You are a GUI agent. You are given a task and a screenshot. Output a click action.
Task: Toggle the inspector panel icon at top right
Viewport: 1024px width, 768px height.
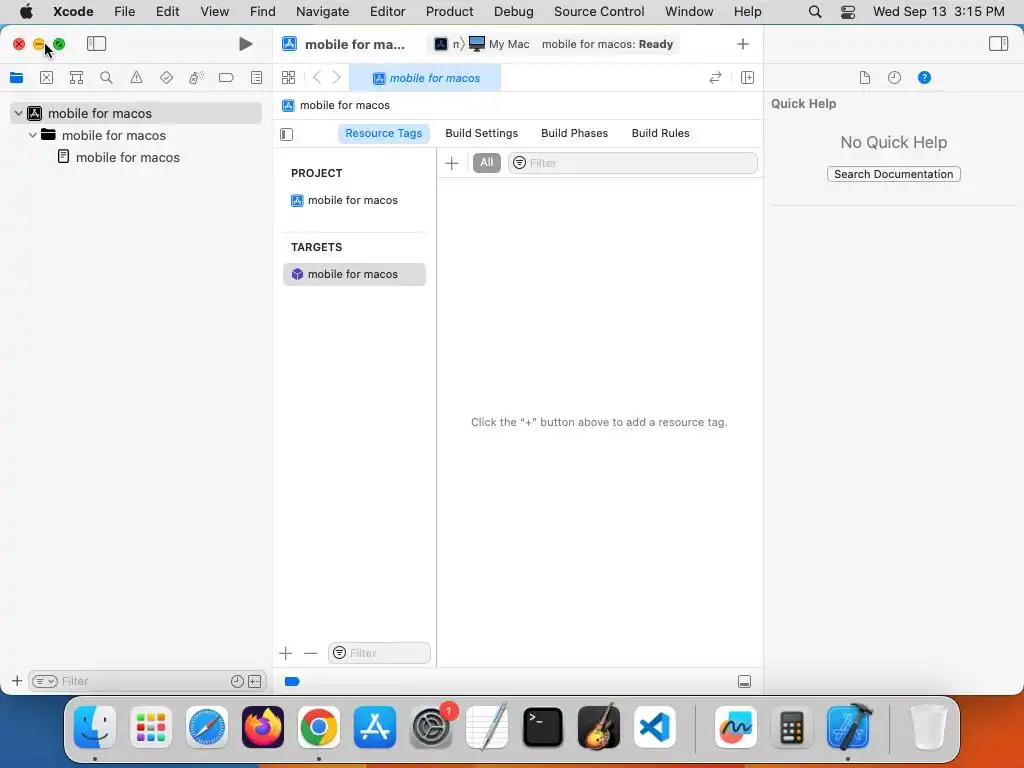(999, 44)
